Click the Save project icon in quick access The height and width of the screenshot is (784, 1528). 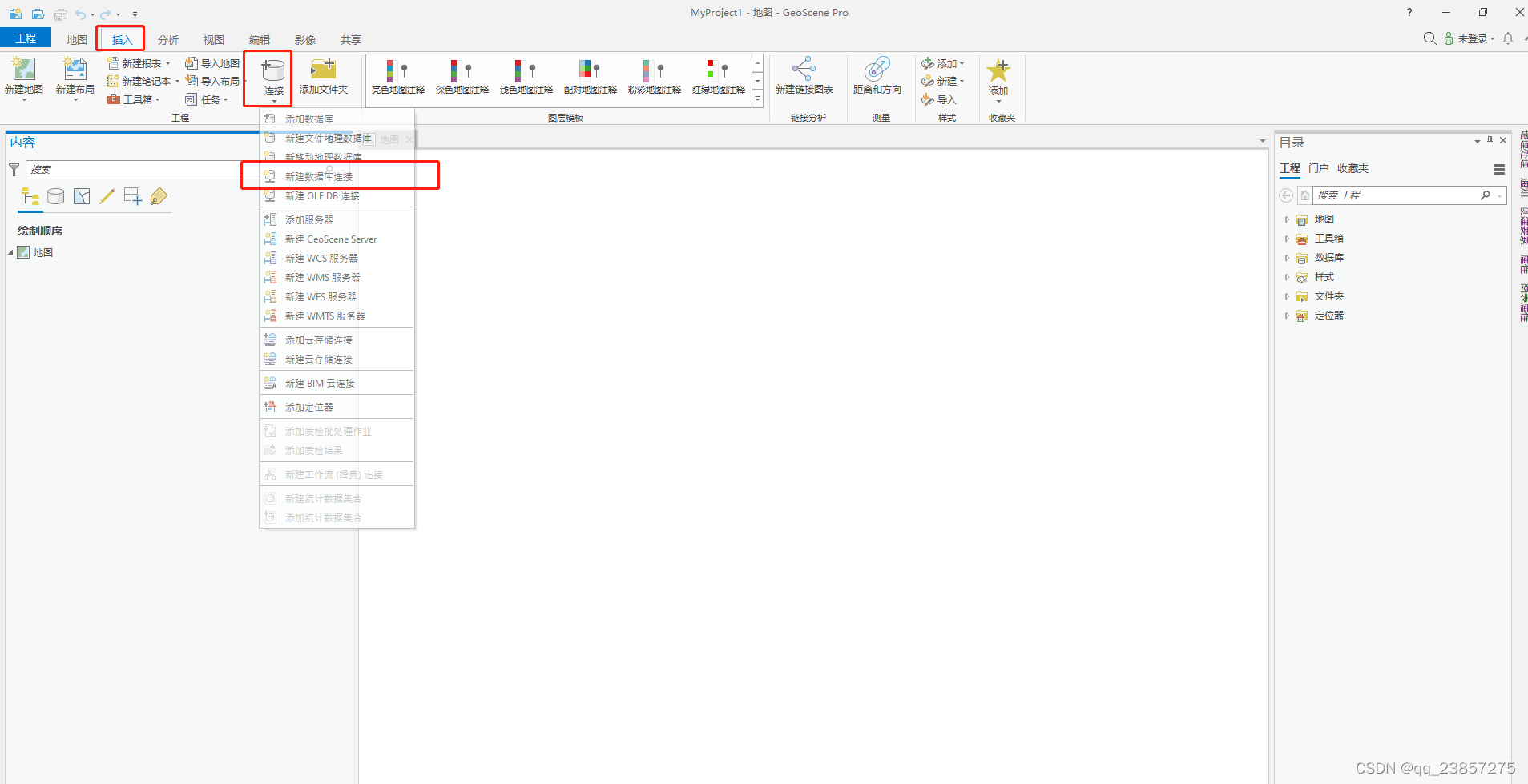(61, 14)
